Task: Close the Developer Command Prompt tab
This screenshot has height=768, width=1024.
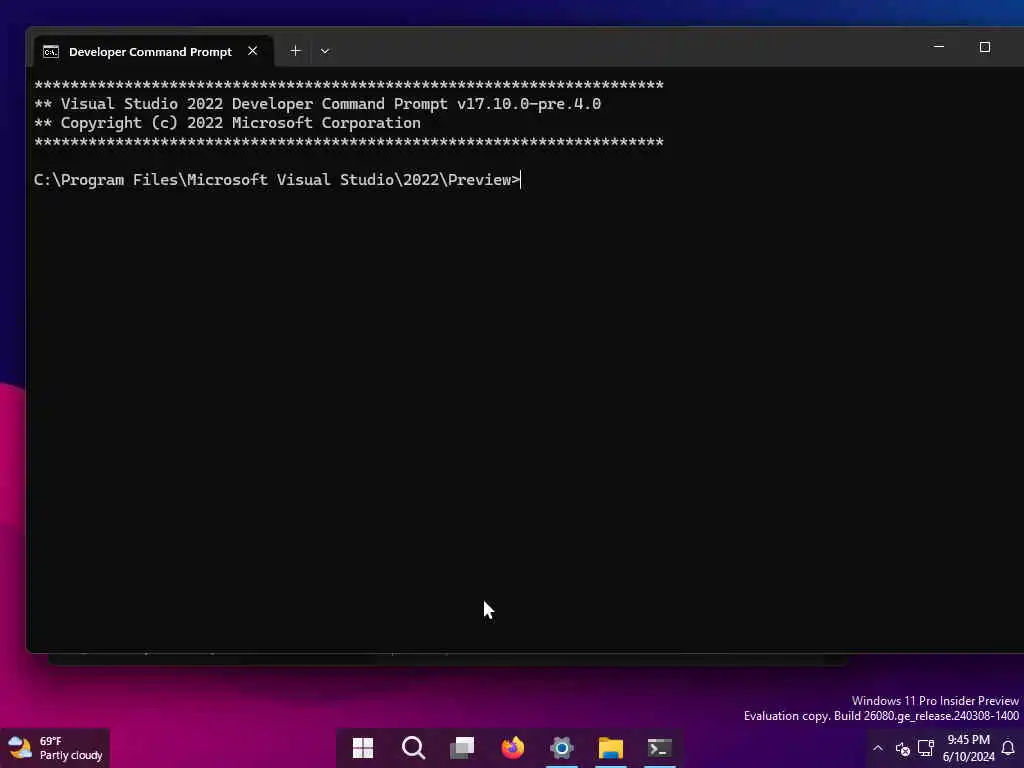Action: coord(253,51)
